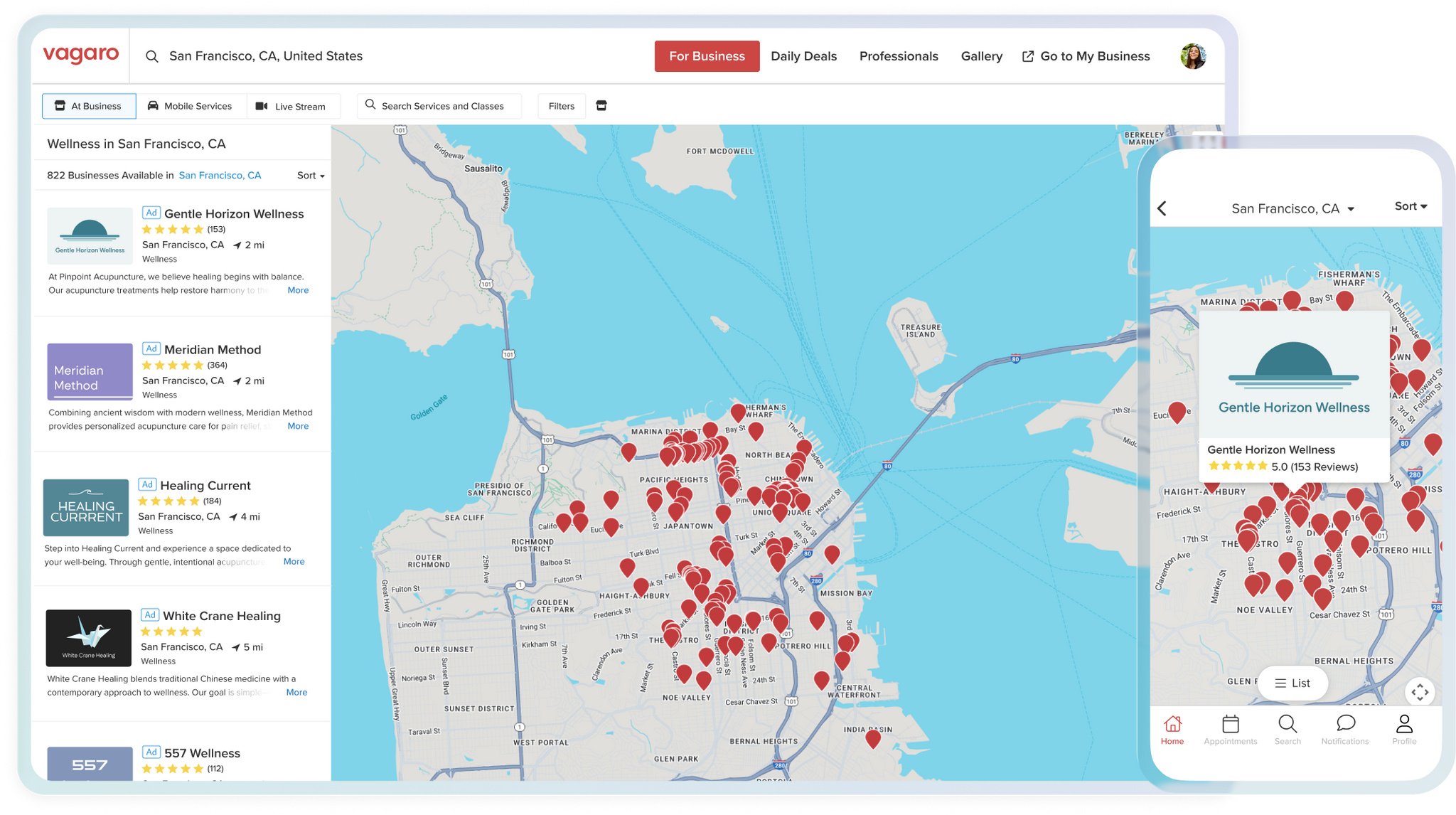Image resolution: width=1456 pixels, height=815 pixels.
Task: Select the Mobile Services option
Action: point(191,106)
